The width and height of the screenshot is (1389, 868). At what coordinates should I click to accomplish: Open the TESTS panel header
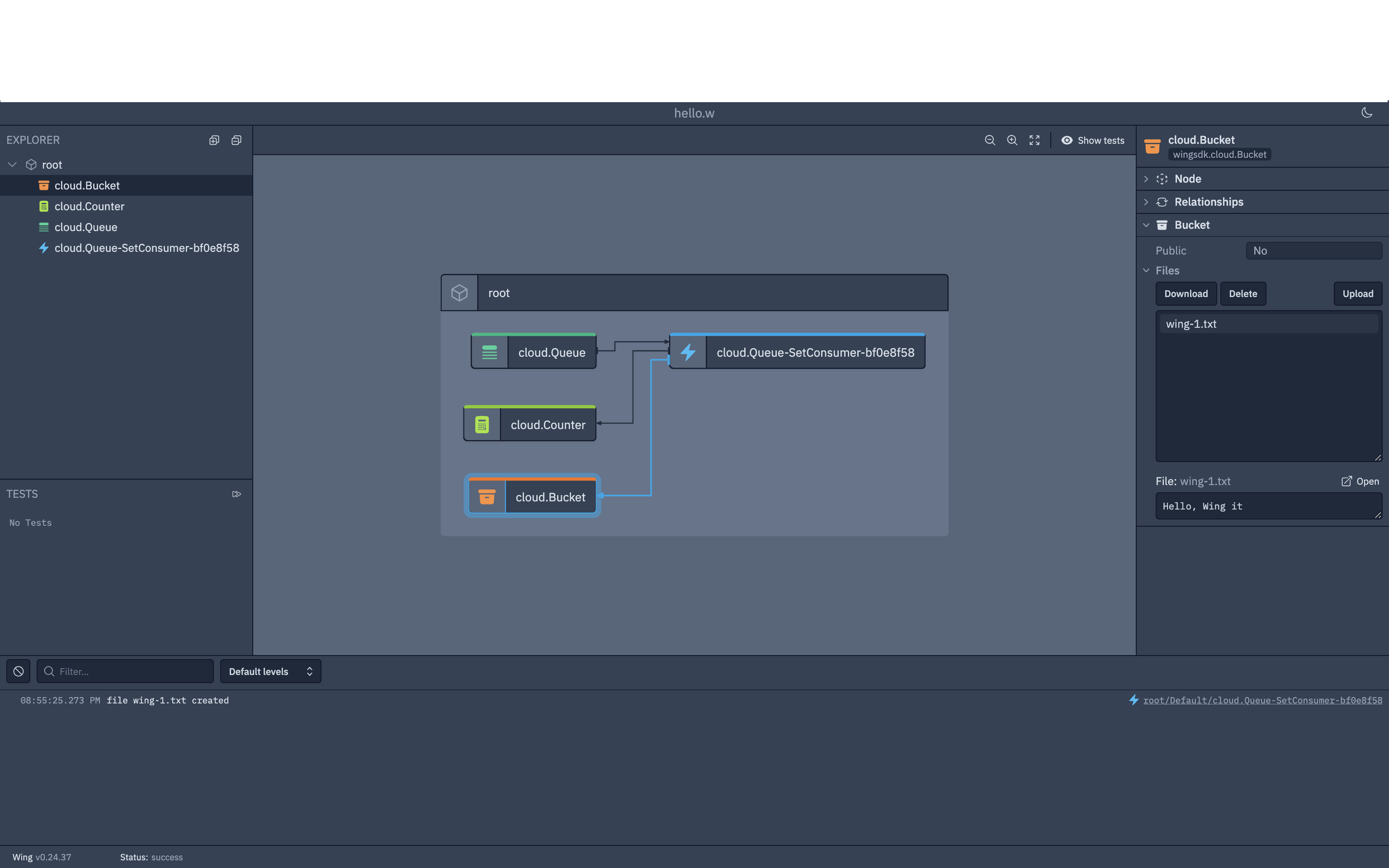coord(23,493)
